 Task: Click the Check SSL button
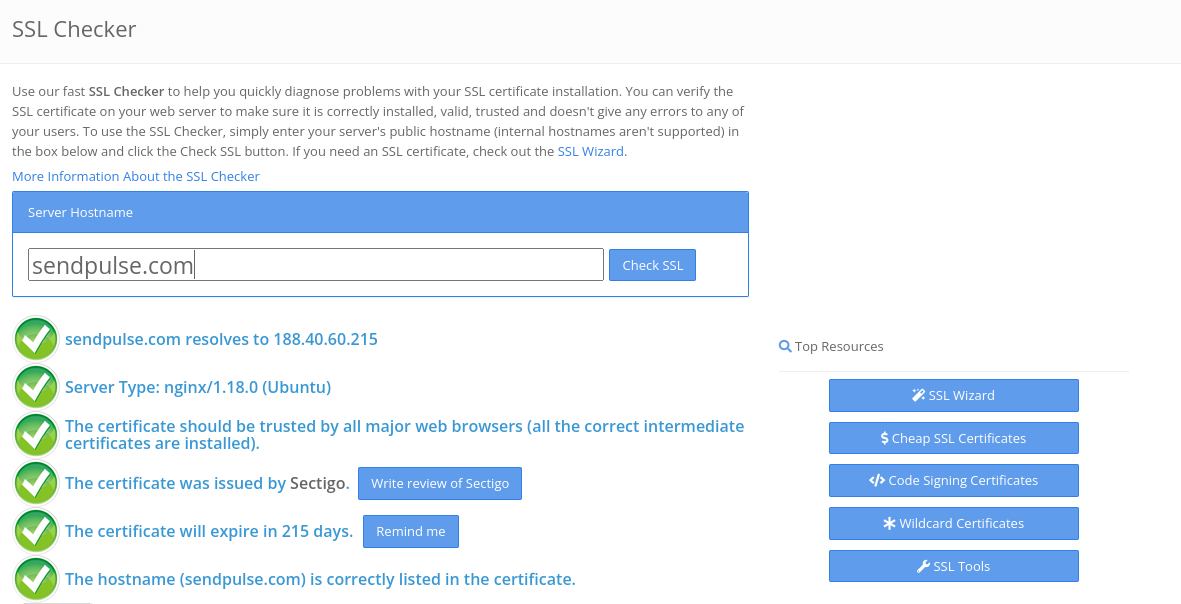coord(652,265)
